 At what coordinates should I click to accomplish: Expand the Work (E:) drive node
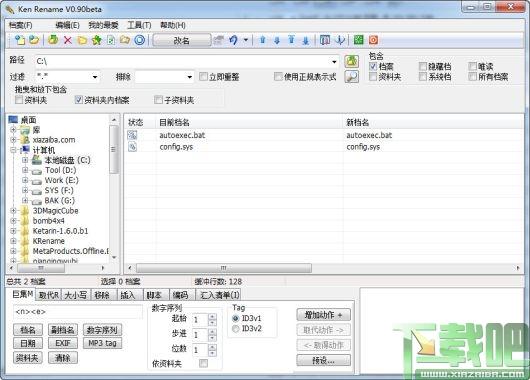pos(25,180)
